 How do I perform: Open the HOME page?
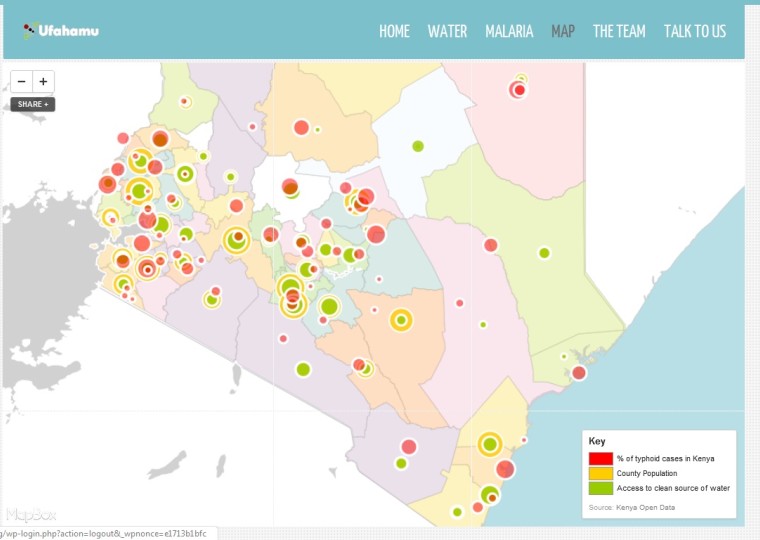[x=394, y=32]
